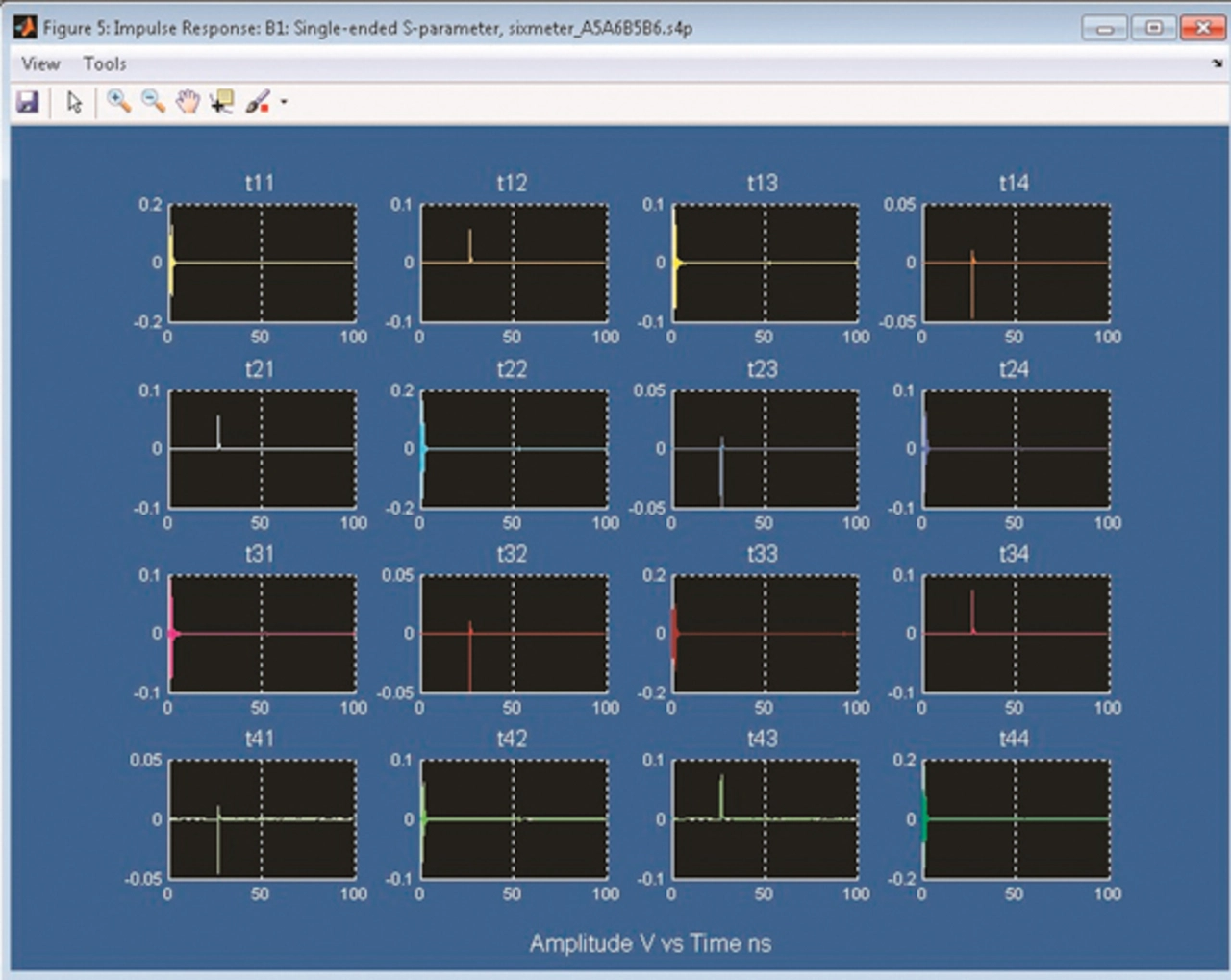Open the Tools menu
Screen dimensions: 1231x980
(x=104, y=63)
